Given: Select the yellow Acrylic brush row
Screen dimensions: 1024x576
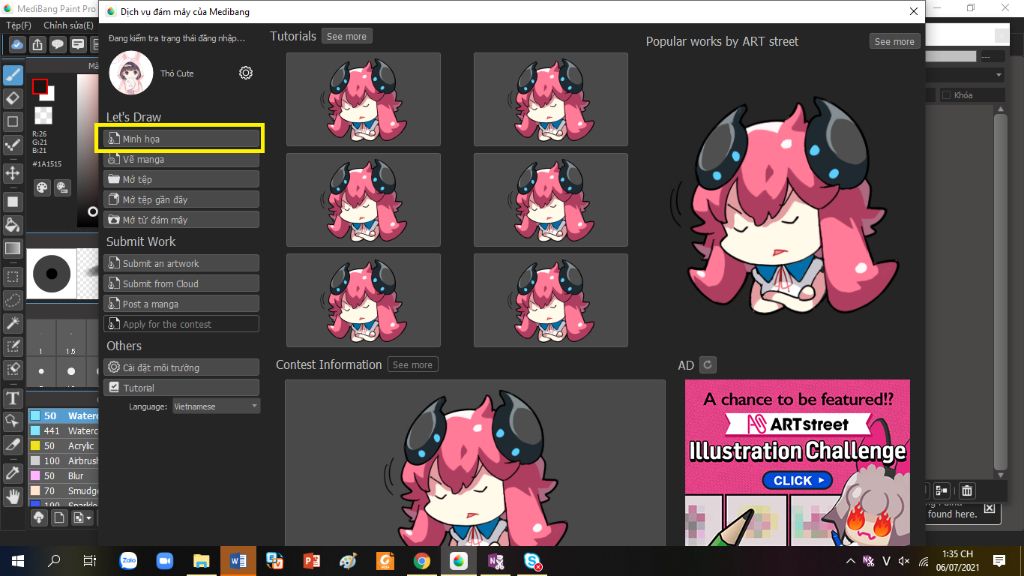Looking at the screenshot, I should coord(63,445).
